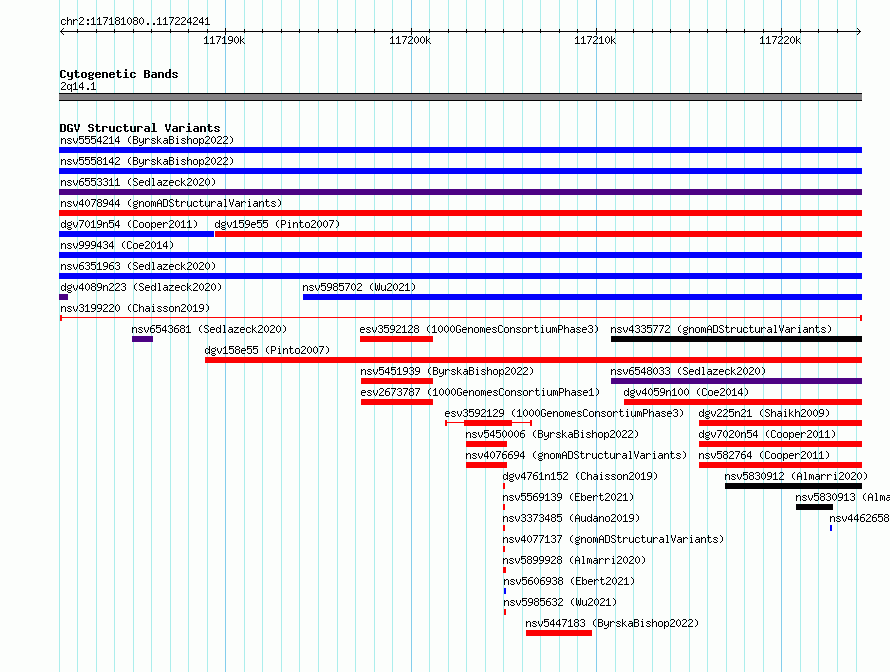This screenshot has height=672, width=890.
Task: Click the 117190k ruler position label
Action: [x=224, y=40]
